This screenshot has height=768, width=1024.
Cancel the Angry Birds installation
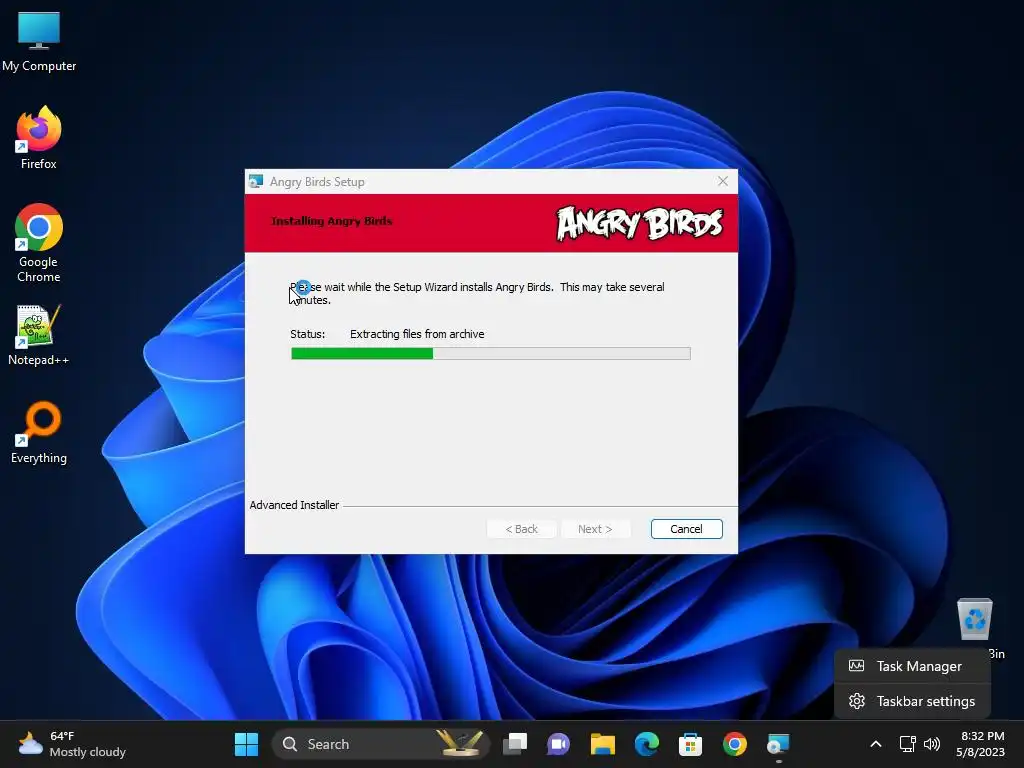click(x=686, y=529)
